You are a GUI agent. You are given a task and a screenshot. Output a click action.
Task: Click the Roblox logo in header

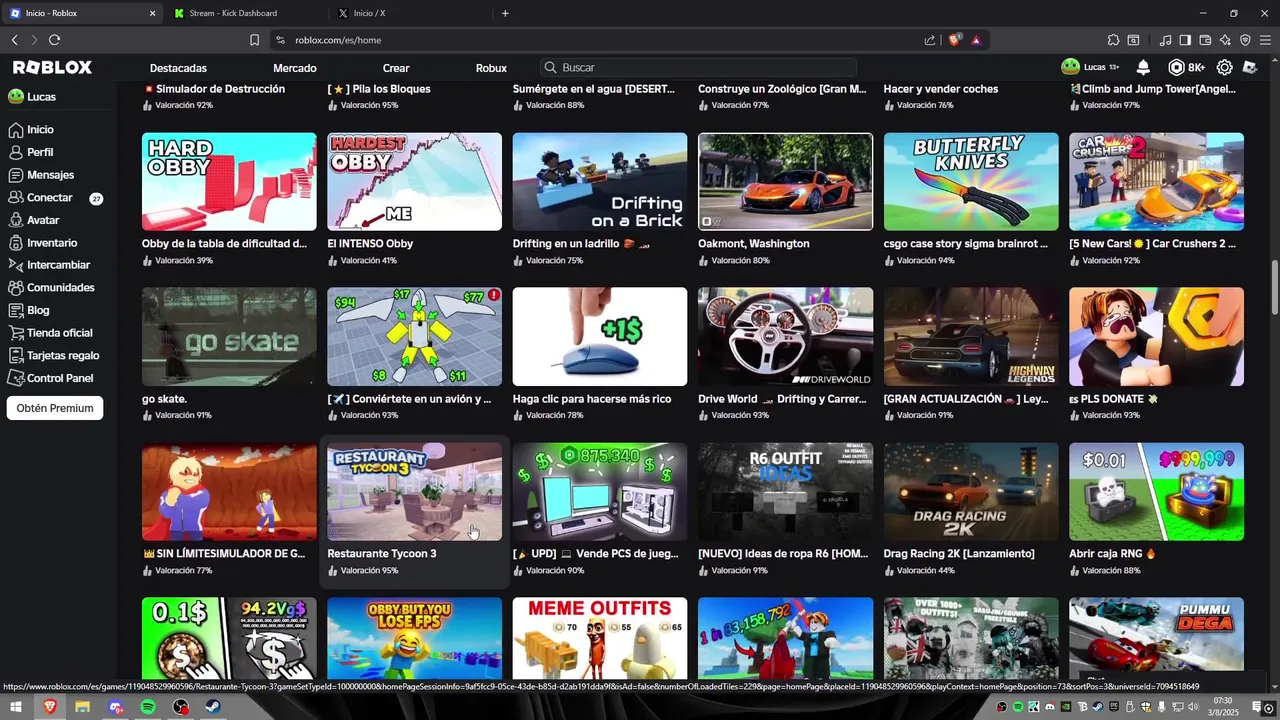coord(52,67)
